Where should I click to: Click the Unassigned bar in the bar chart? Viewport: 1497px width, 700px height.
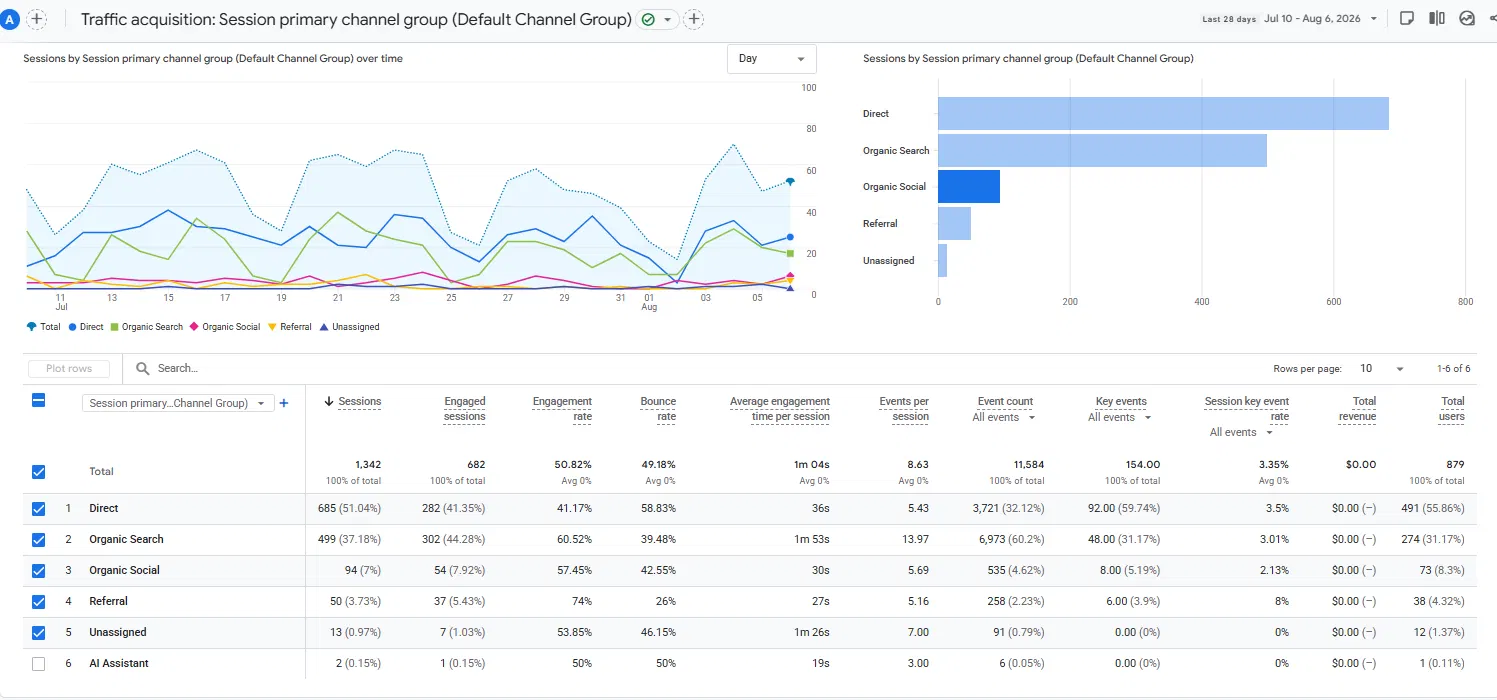pos(942,260)
